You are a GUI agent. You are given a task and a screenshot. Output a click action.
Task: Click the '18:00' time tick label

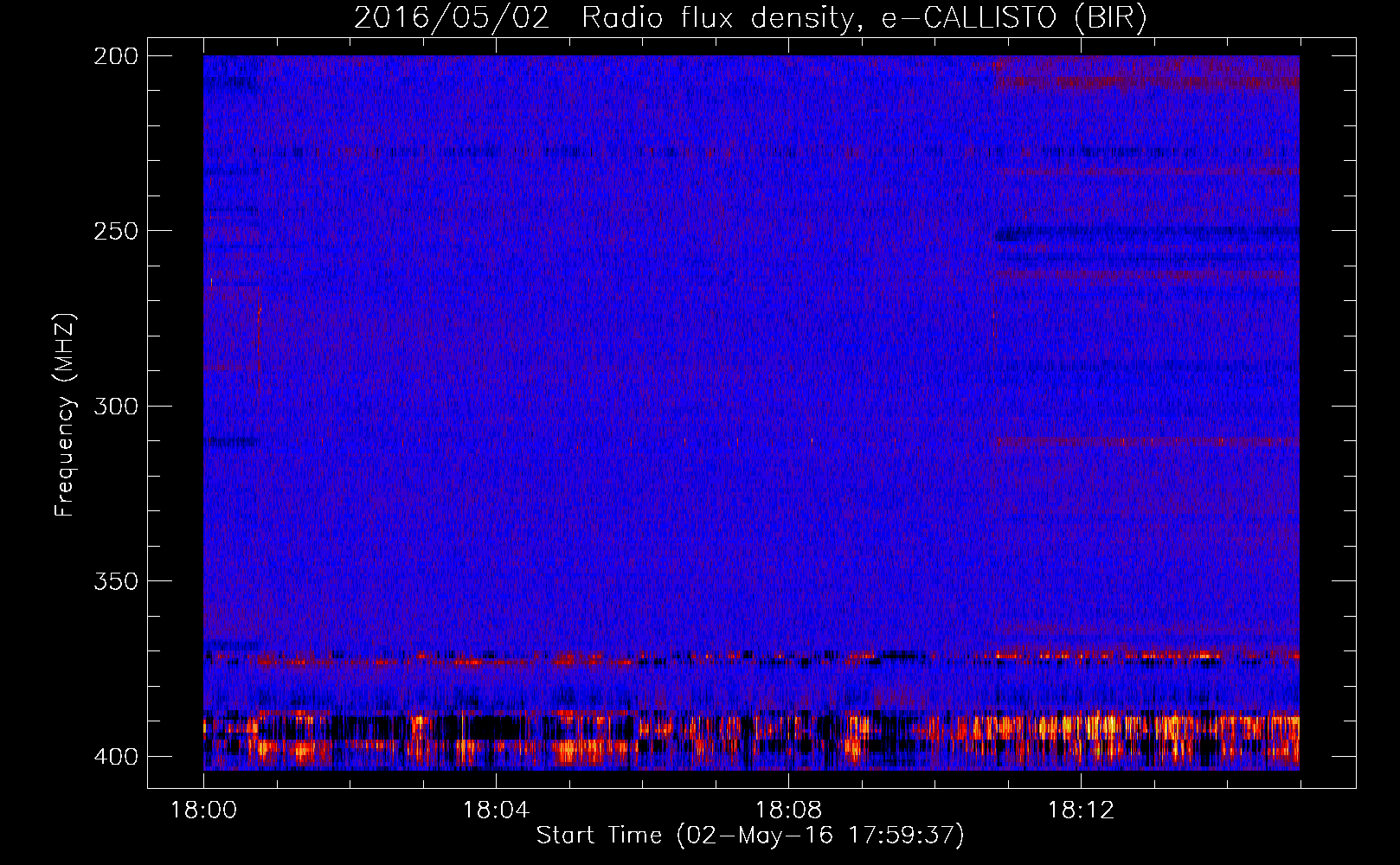(x=203, y=811)
